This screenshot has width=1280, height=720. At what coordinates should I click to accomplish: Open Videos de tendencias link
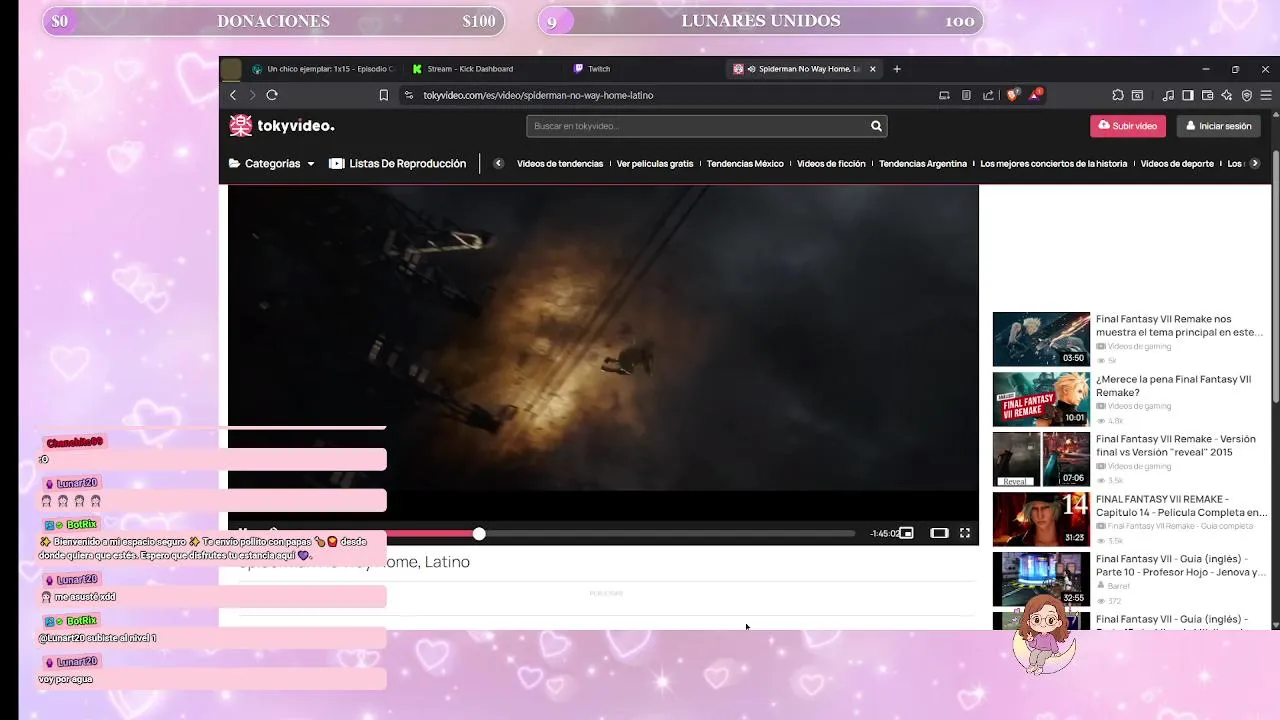pyautogui.click(x=560, y=164)
